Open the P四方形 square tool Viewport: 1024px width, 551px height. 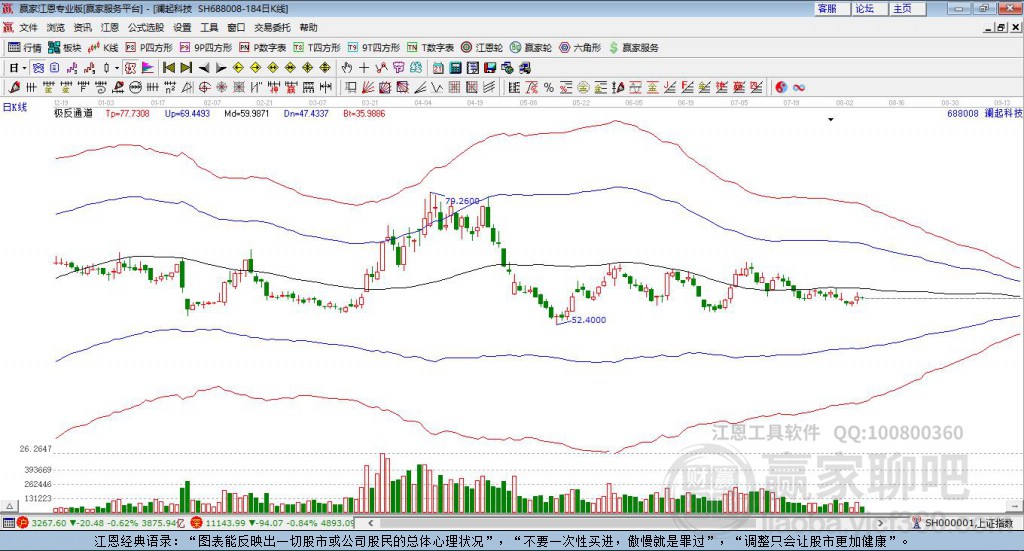pyautogui.click(x=149, y=48)
